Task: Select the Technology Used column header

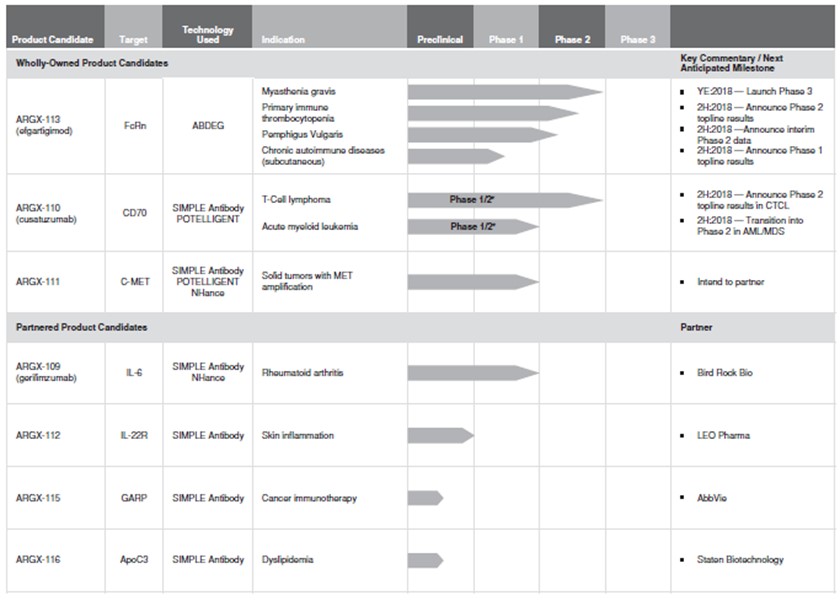Action: (x=207, y=35)
